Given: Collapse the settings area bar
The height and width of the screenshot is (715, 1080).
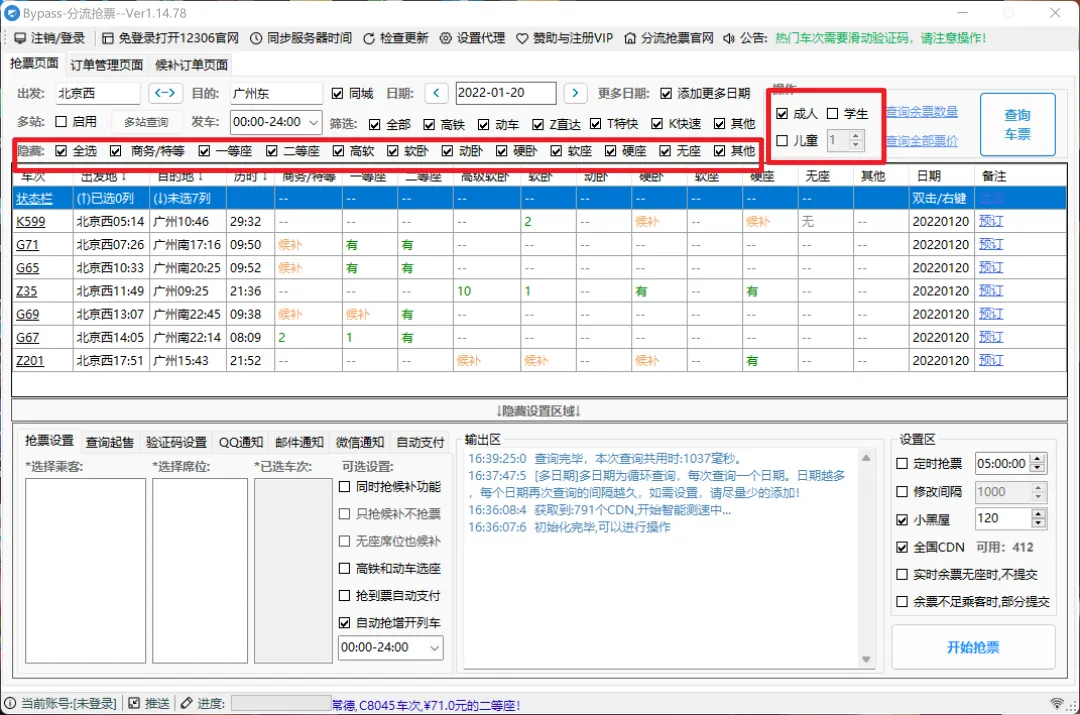Looking at the screenshot, I should [539, 411].
